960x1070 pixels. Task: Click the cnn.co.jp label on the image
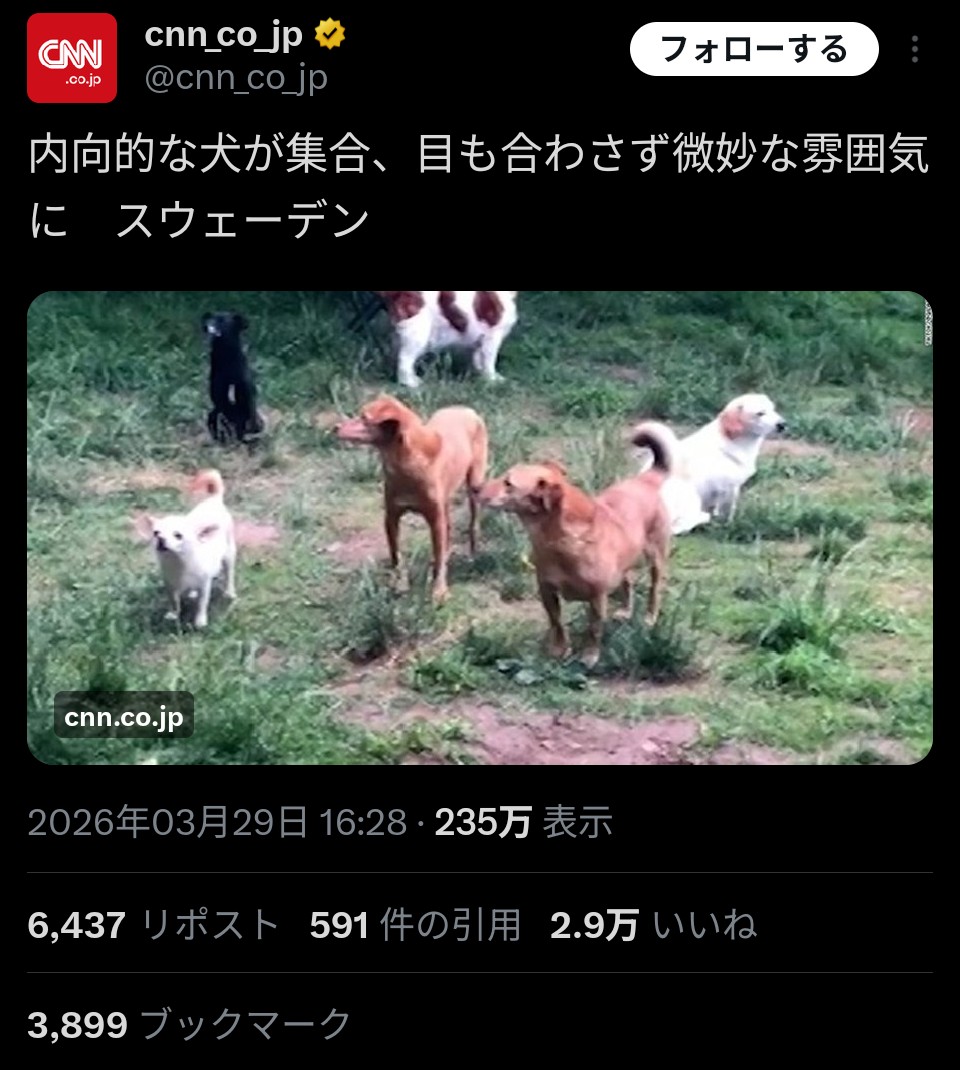[124, 715]
